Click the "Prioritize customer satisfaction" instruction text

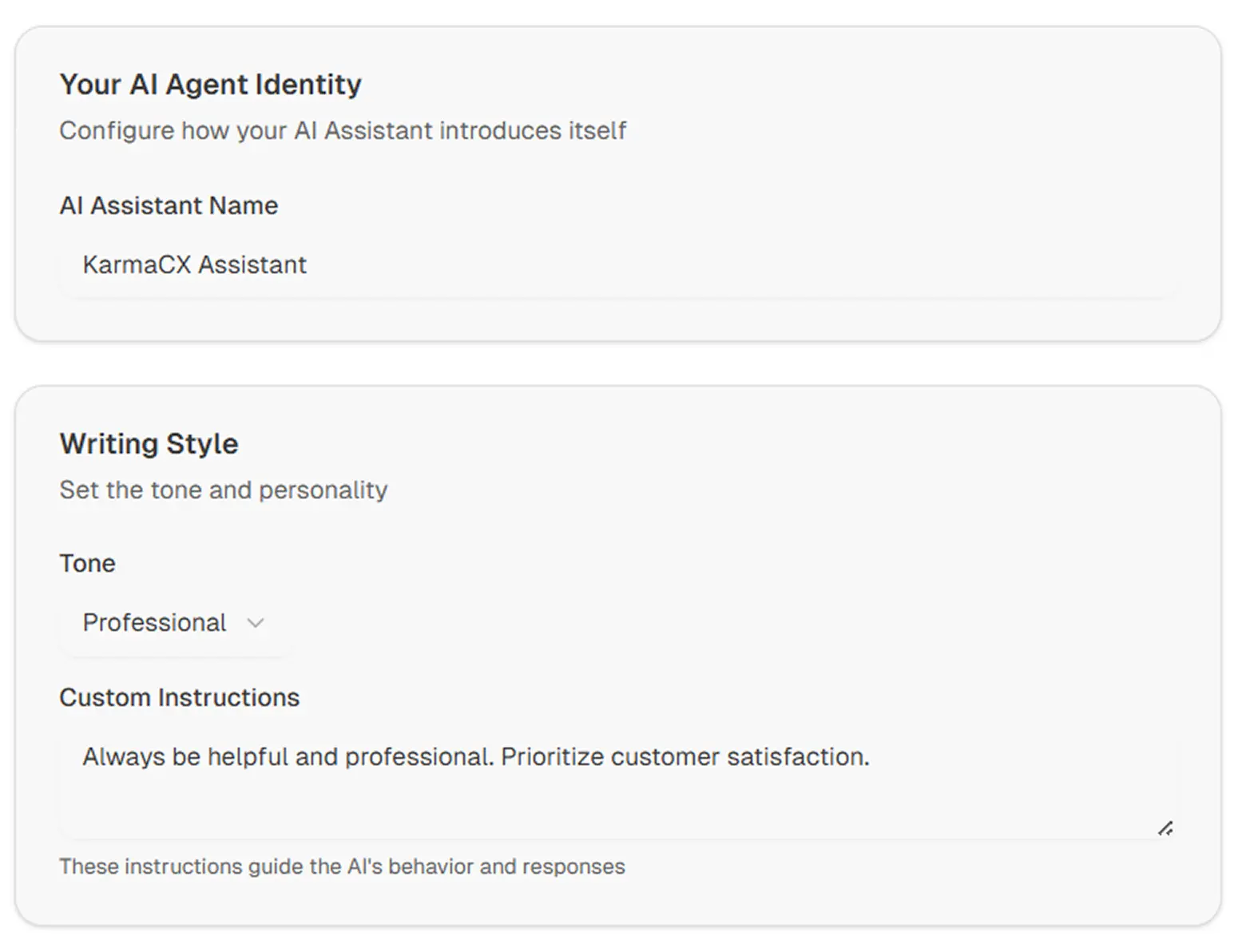point(685,757)
